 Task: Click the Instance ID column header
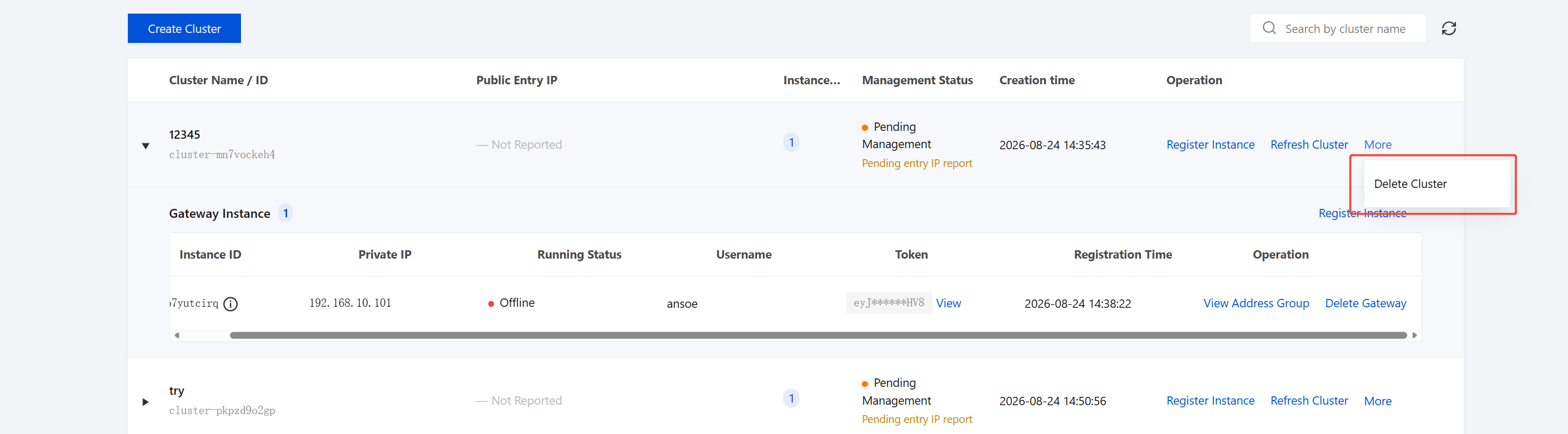click(x=210, y=255)
